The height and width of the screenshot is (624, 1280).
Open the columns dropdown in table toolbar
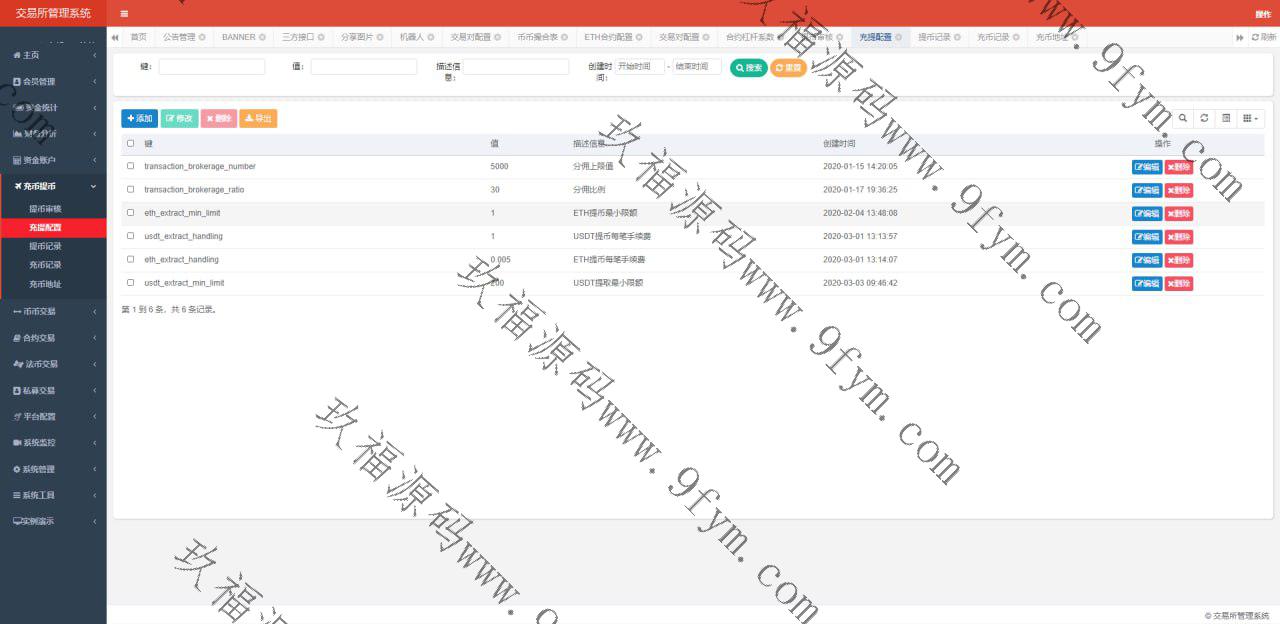[1250, 118]
